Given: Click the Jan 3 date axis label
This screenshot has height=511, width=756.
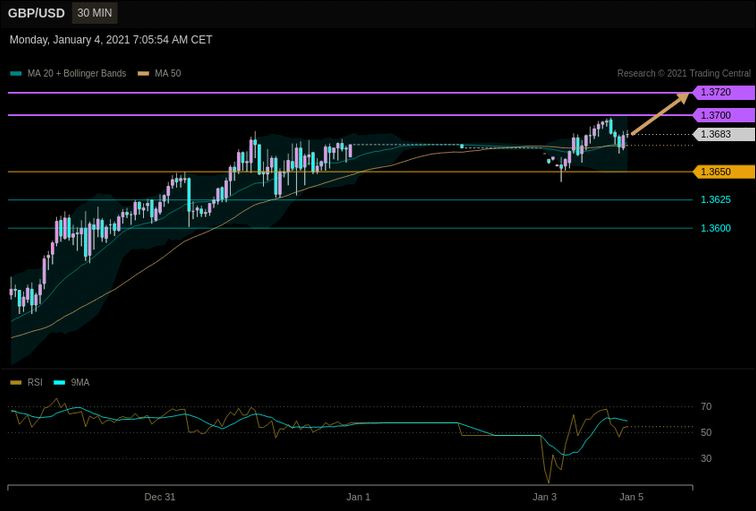Looking at the screenshot, I should (544, 497).
